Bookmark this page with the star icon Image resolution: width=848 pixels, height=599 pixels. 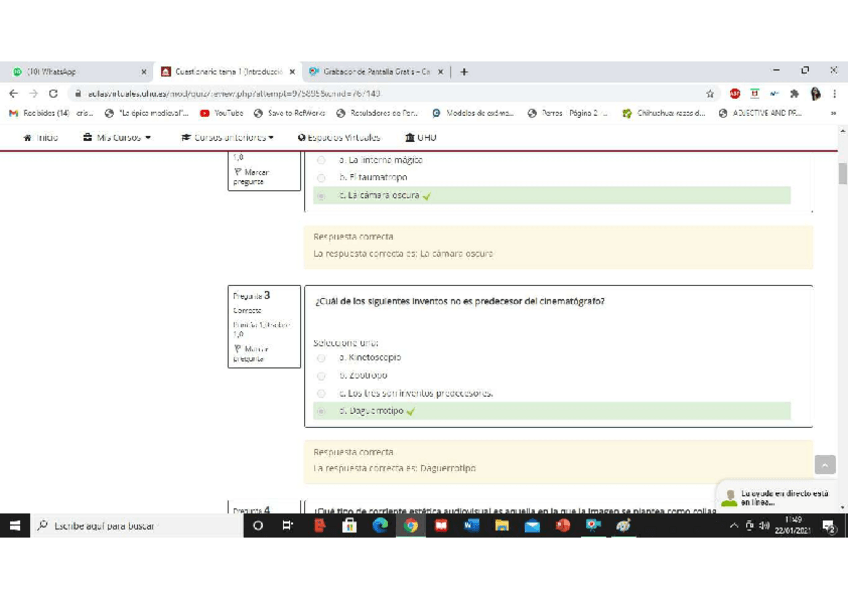pyautogui.click(x=710, y=93)
